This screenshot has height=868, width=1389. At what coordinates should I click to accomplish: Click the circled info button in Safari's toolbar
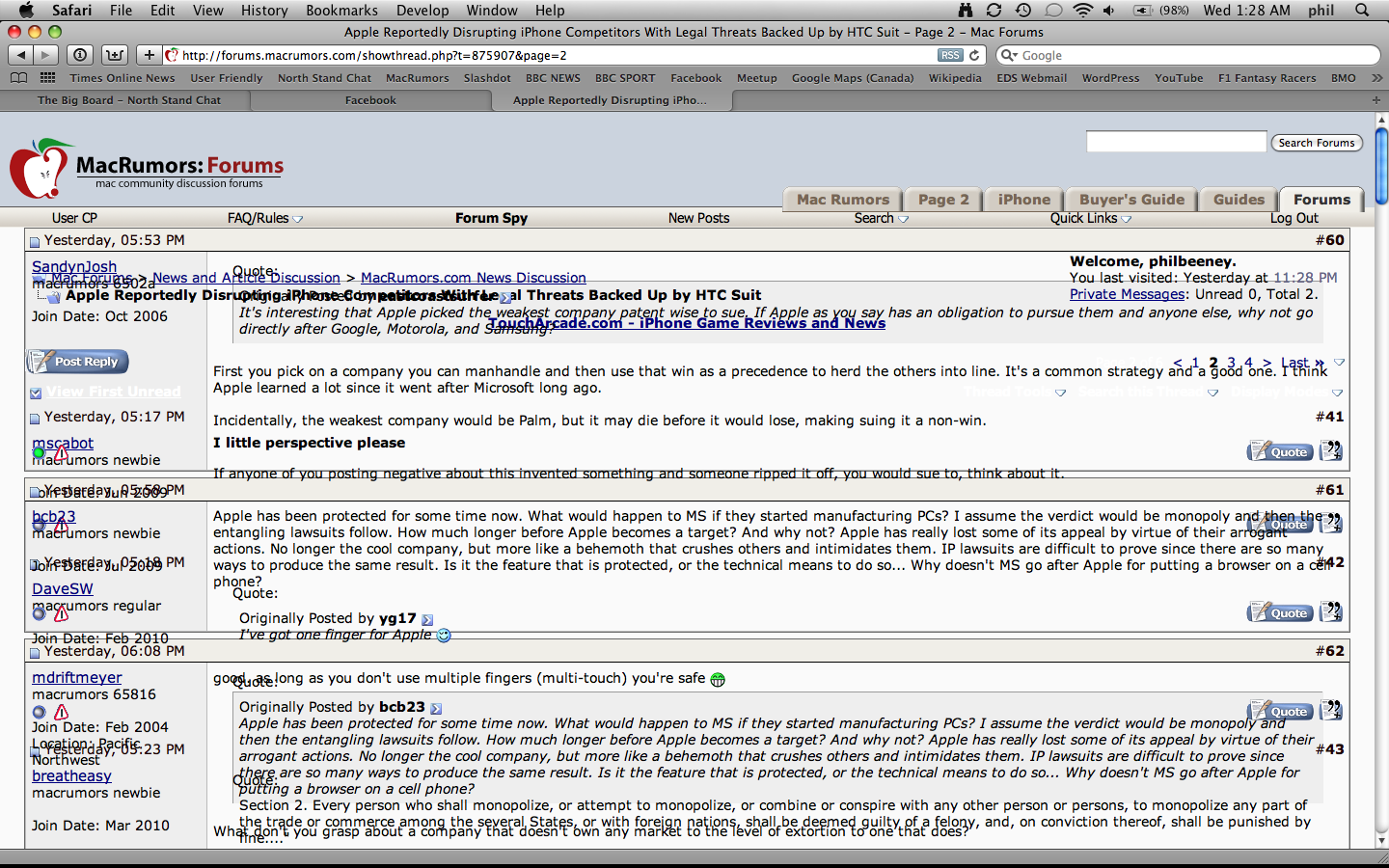(80, 55)
